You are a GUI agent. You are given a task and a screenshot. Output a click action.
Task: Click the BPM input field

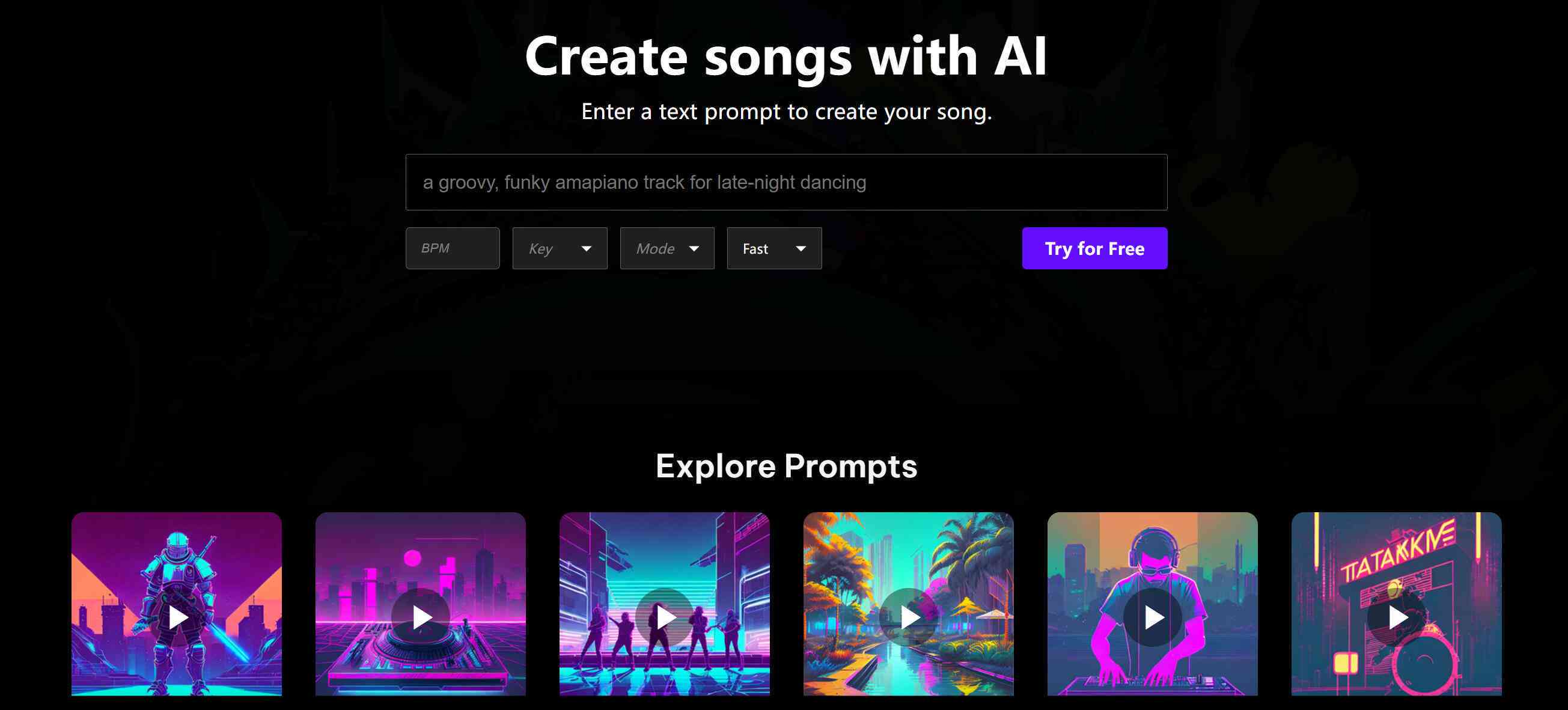[452, 248]
